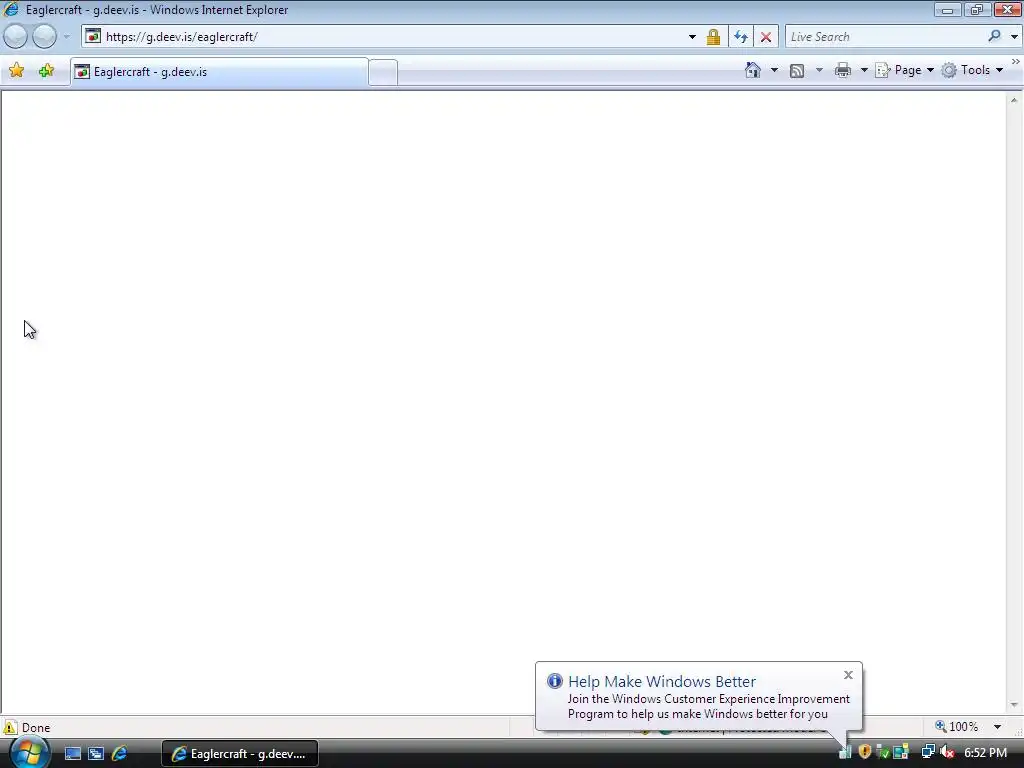Click the Stop loading button

pyautogui.click(x=766, y=37)
